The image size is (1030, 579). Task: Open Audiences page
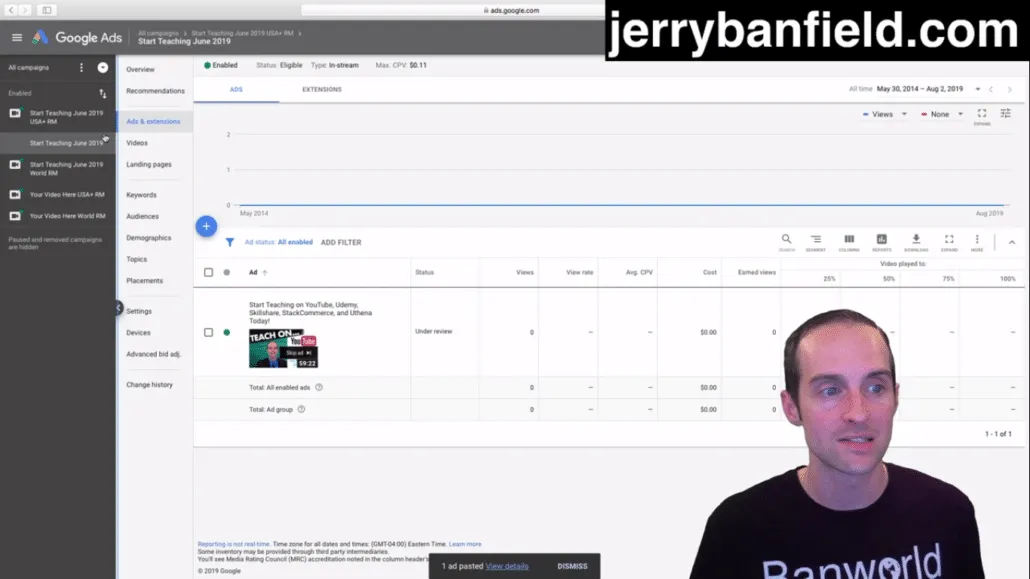tap(143, 216)
